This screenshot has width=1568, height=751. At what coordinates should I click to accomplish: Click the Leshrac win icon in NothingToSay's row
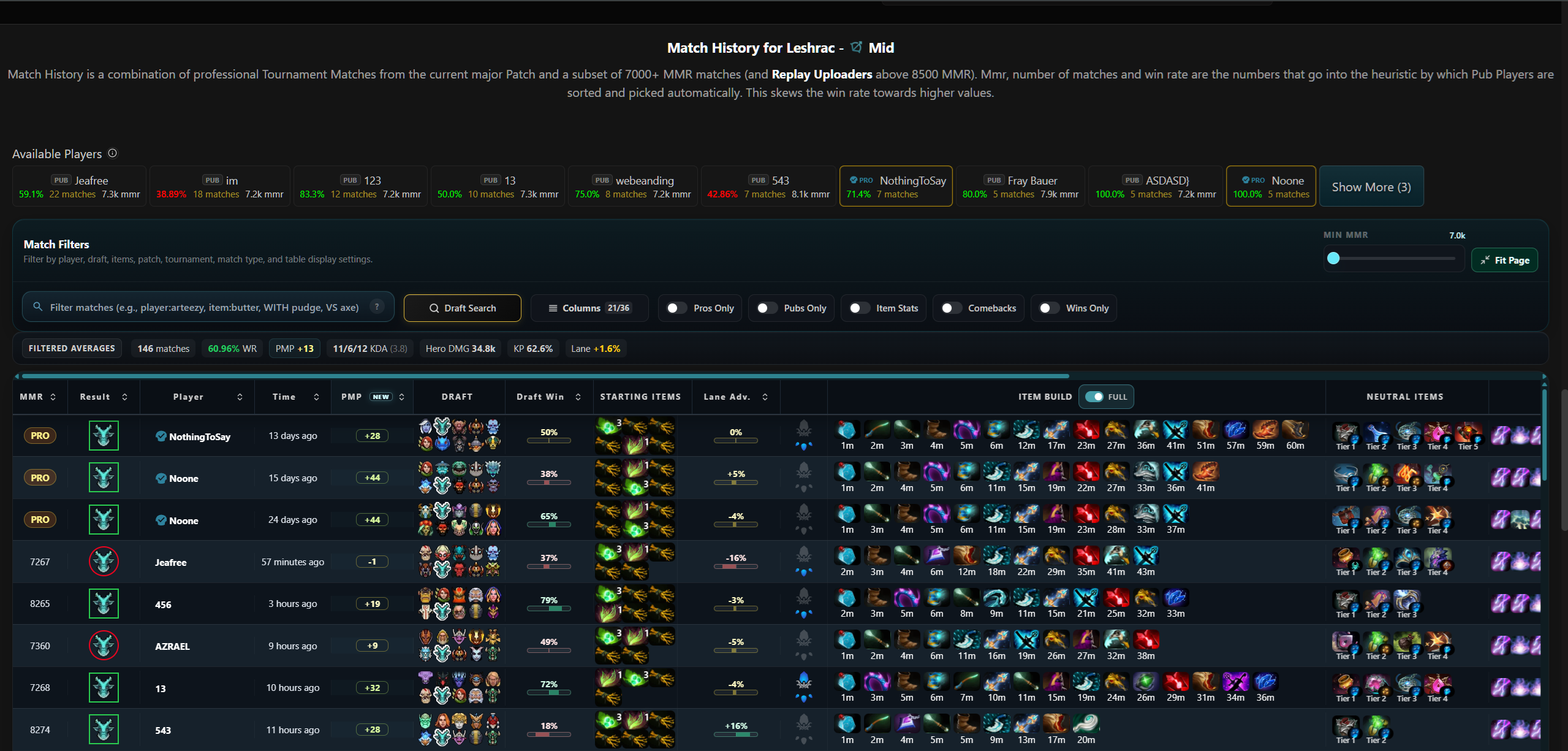click(104, 436)
